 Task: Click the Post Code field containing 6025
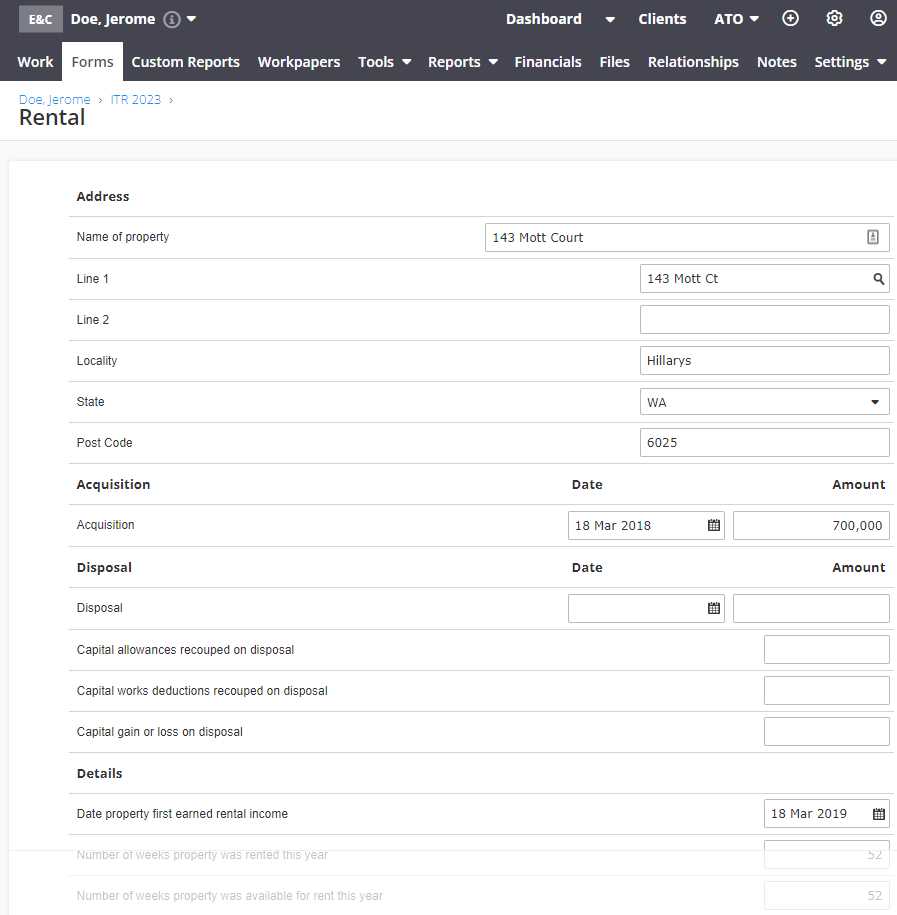tap(765, 442)
